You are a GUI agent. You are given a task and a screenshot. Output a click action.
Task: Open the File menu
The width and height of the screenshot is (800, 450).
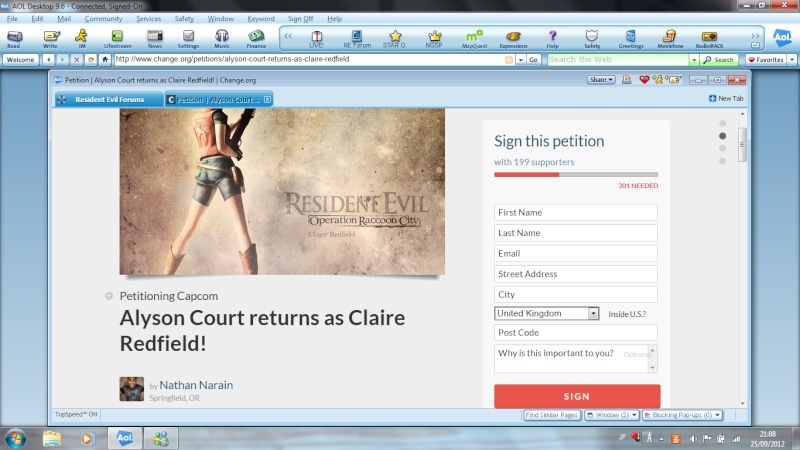[12, 18]
